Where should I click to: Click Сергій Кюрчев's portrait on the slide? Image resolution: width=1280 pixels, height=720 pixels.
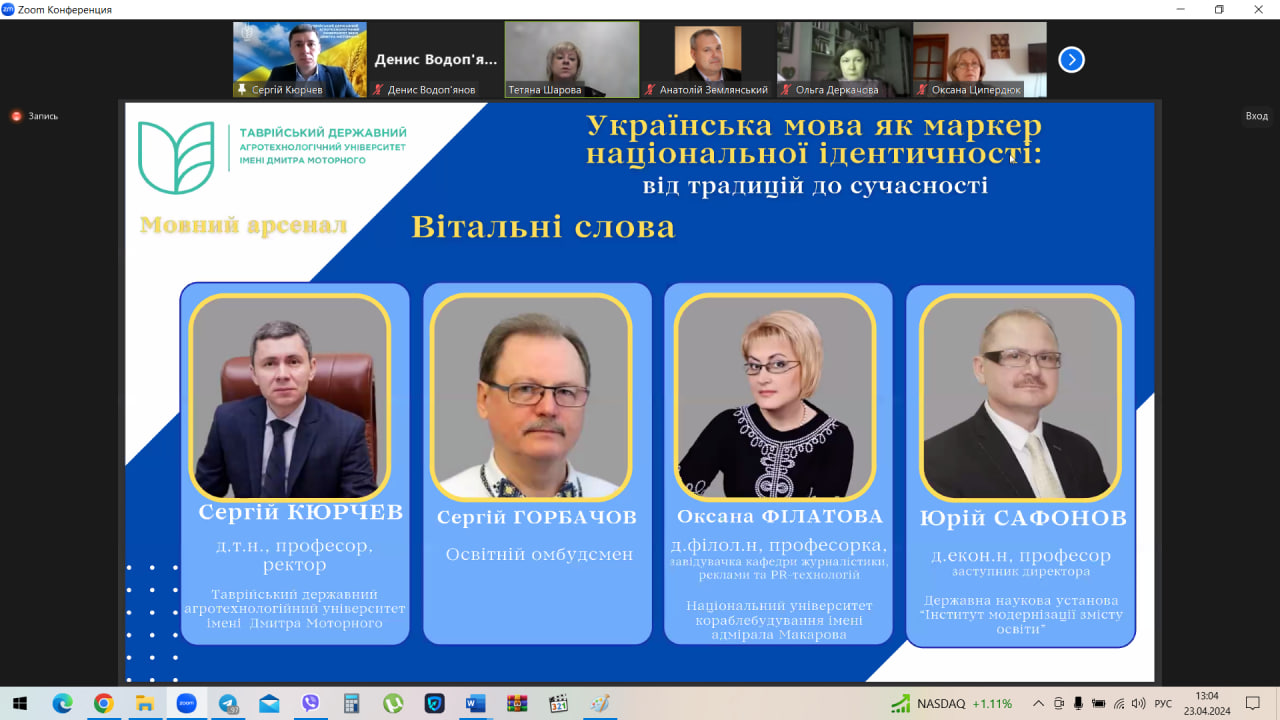pos(289,397)
